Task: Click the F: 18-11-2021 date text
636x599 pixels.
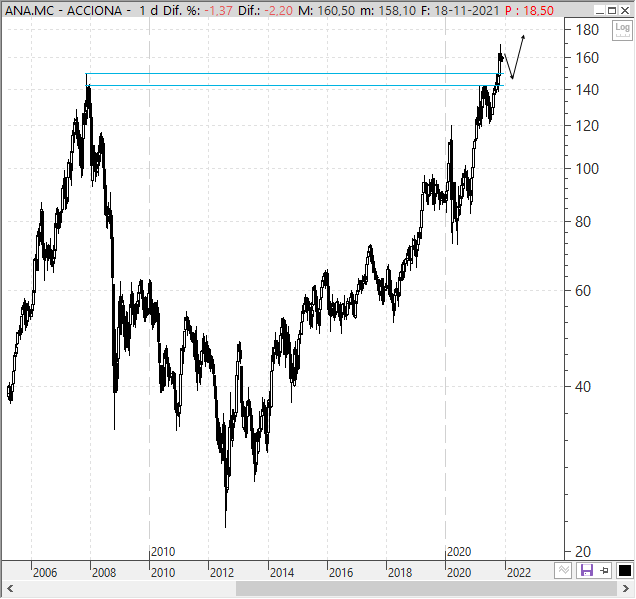Action: pos(460,11)
